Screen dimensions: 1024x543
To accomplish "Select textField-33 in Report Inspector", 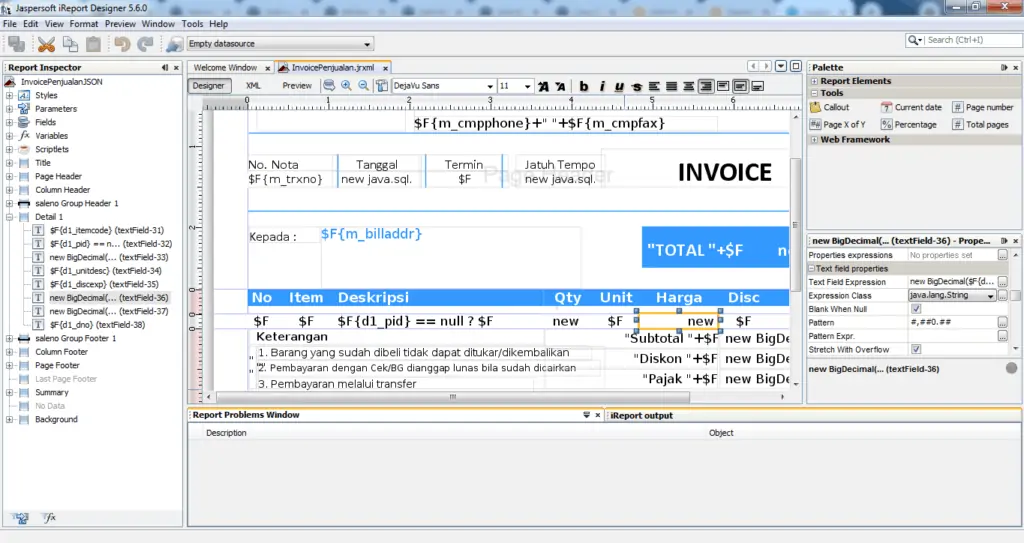I will (x=102, y=257).
